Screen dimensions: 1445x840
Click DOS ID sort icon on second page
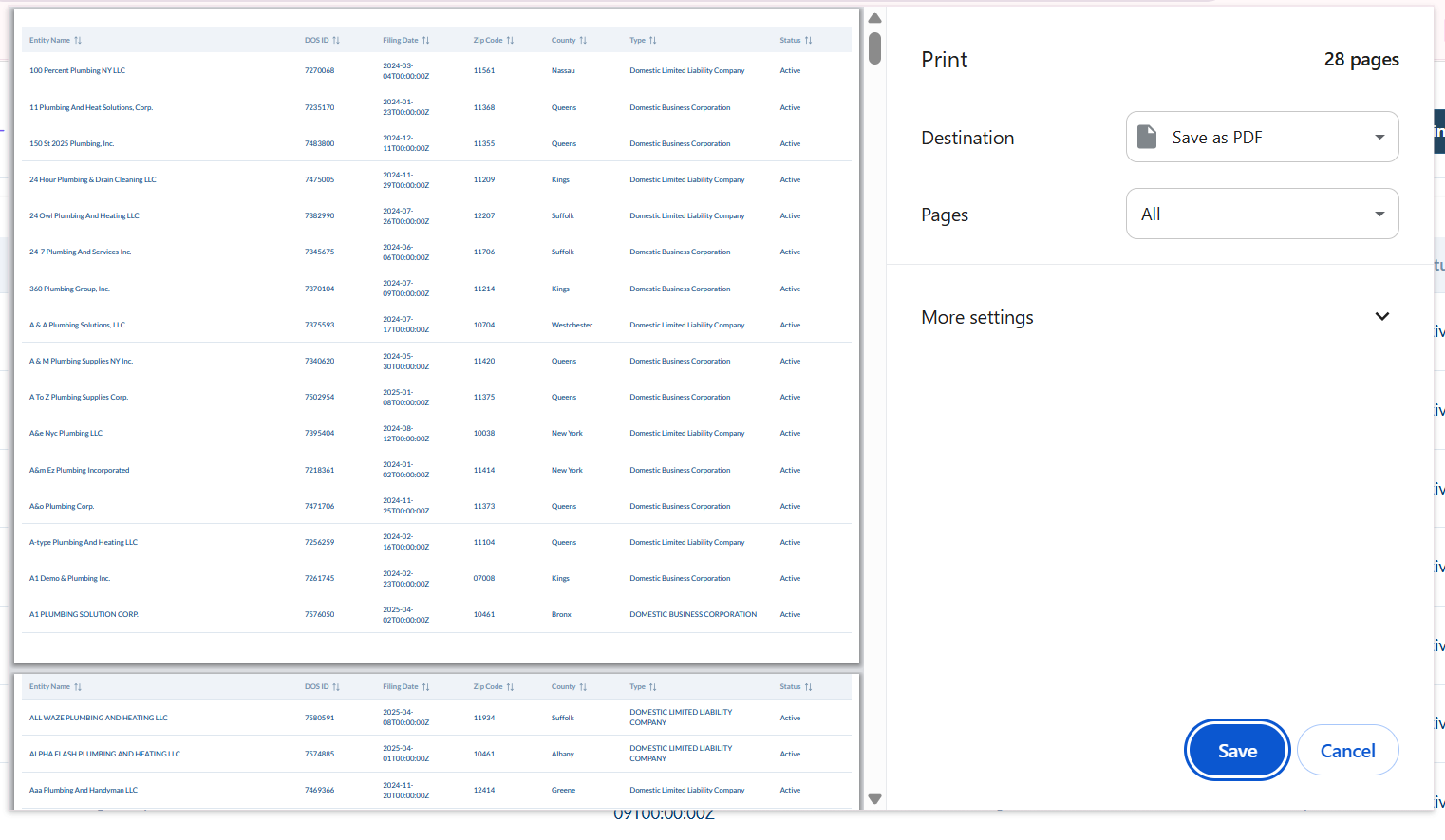pos(336,686)
